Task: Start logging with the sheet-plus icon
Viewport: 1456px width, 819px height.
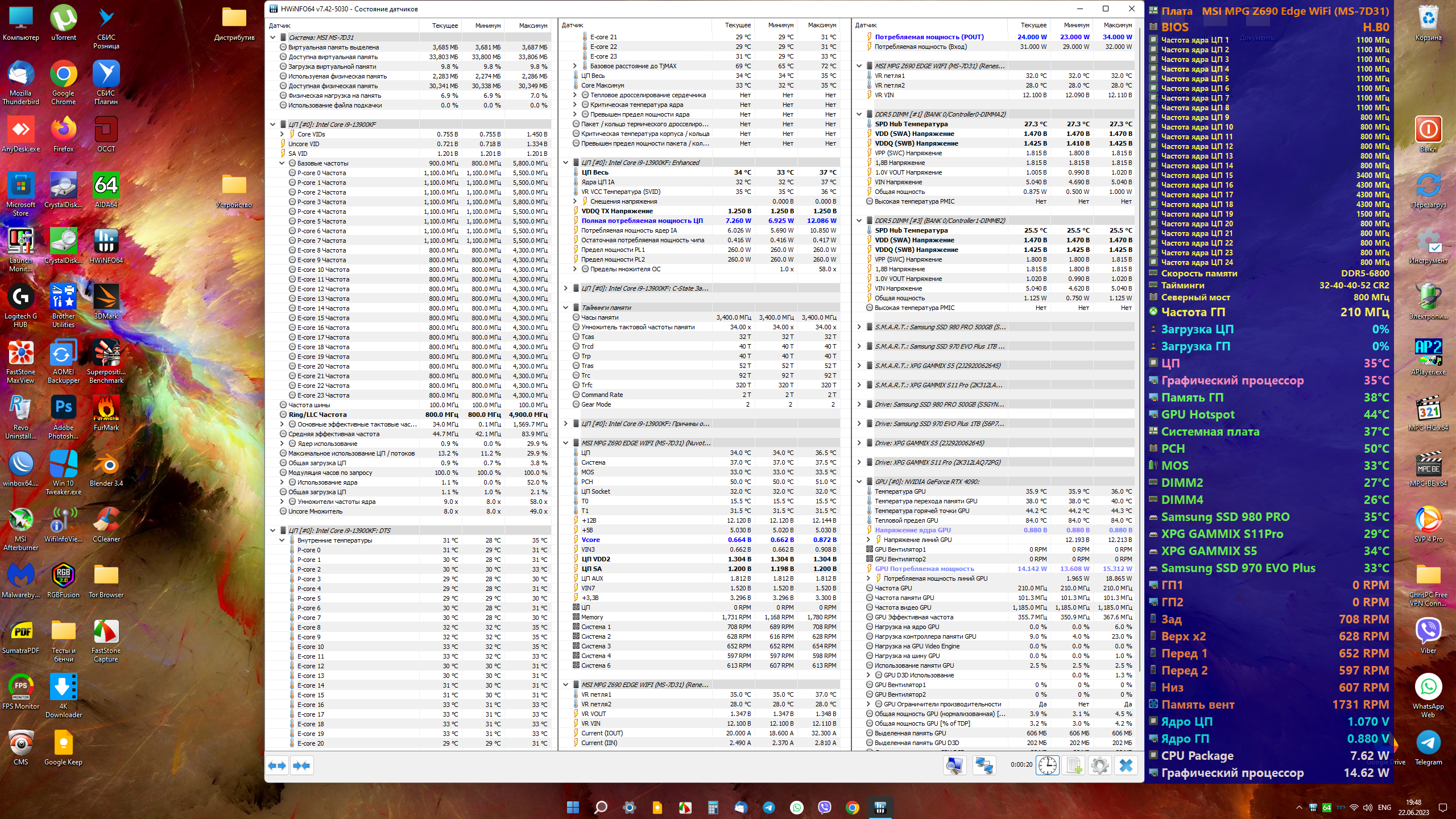Action: [1074, 766]
